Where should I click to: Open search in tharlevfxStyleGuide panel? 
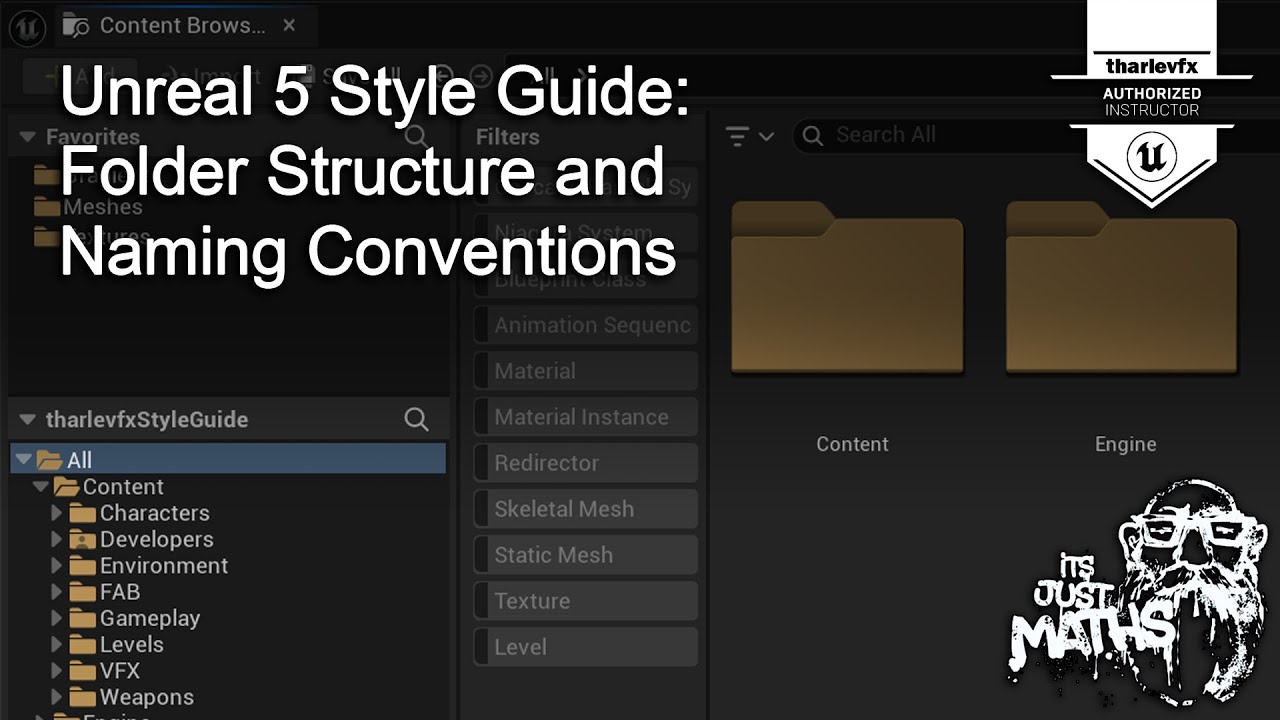coord(416,419)
